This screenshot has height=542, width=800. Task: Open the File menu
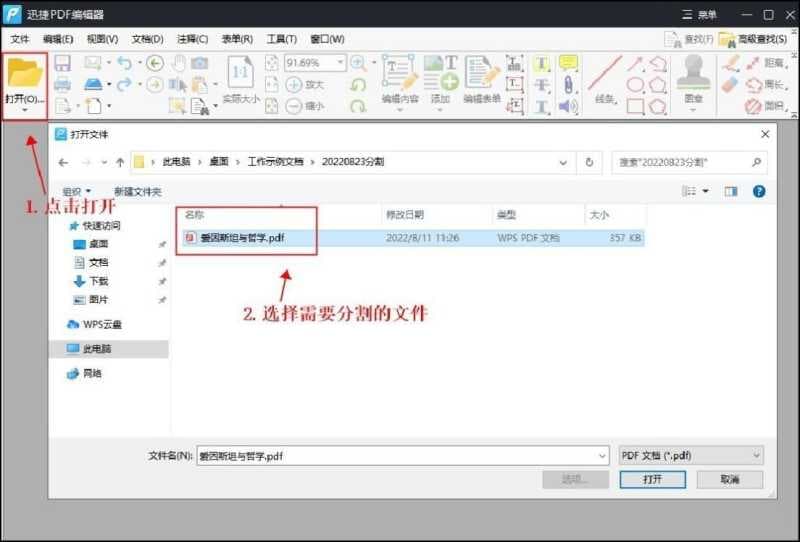click(x=20, y=39)
